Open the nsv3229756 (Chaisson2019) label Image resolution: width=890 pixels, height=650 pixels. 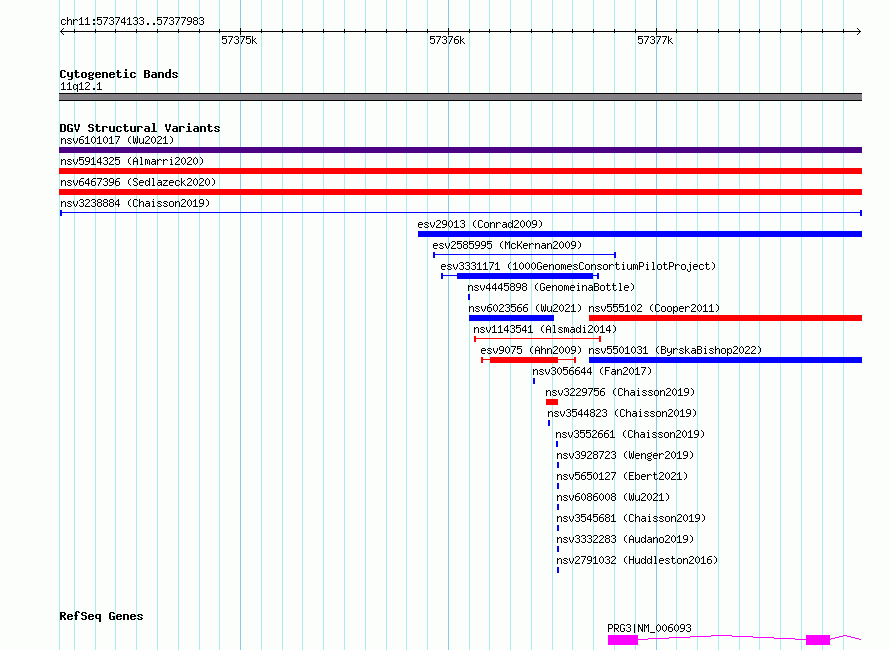(x=620, y=392)
